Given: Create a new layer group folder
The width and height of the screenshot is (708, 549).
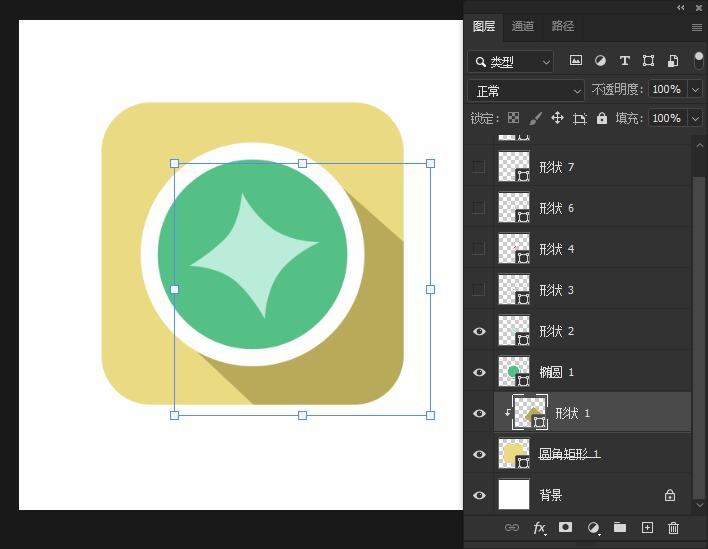Looking at the screenshot, I should [620, 527].
